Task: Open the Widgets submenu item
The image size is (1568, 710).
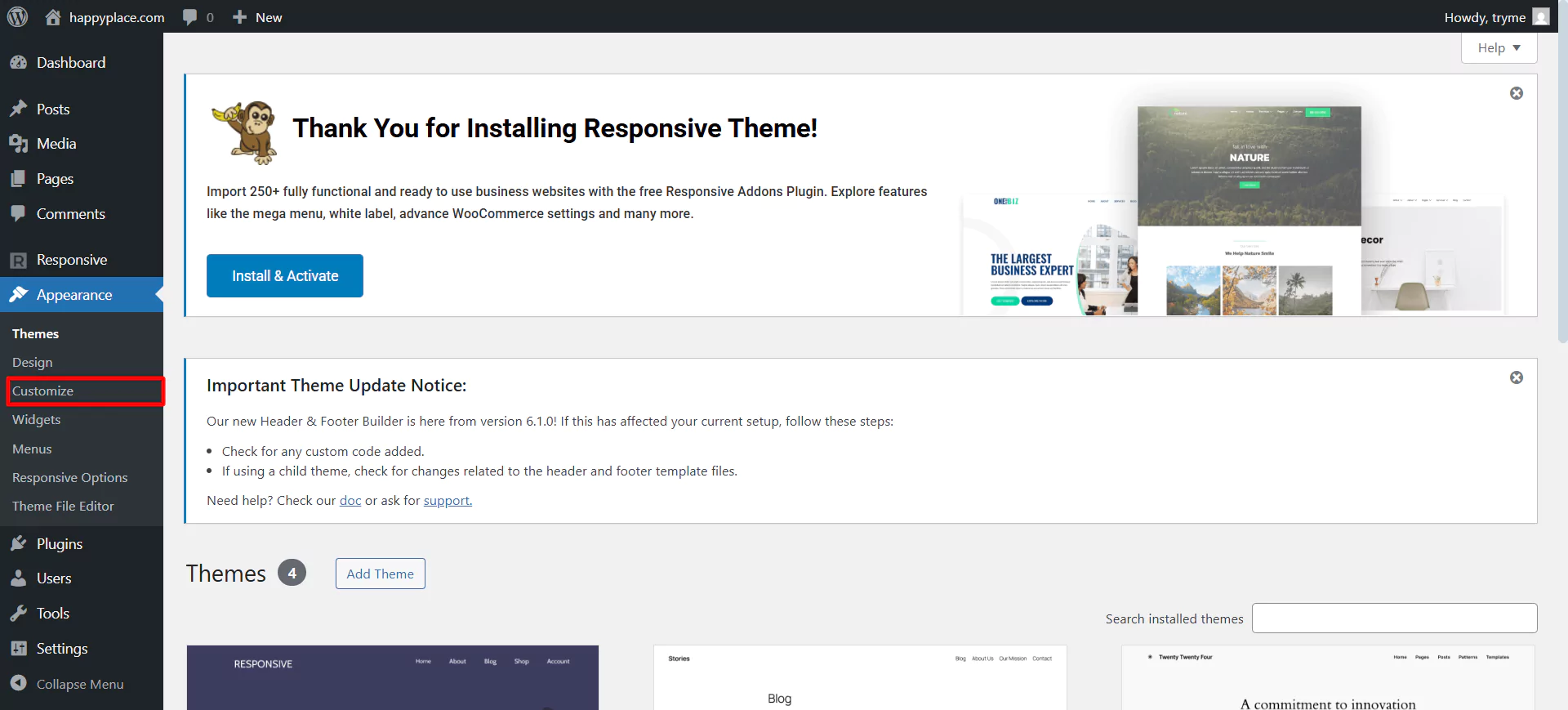Action: click(37, 420)
